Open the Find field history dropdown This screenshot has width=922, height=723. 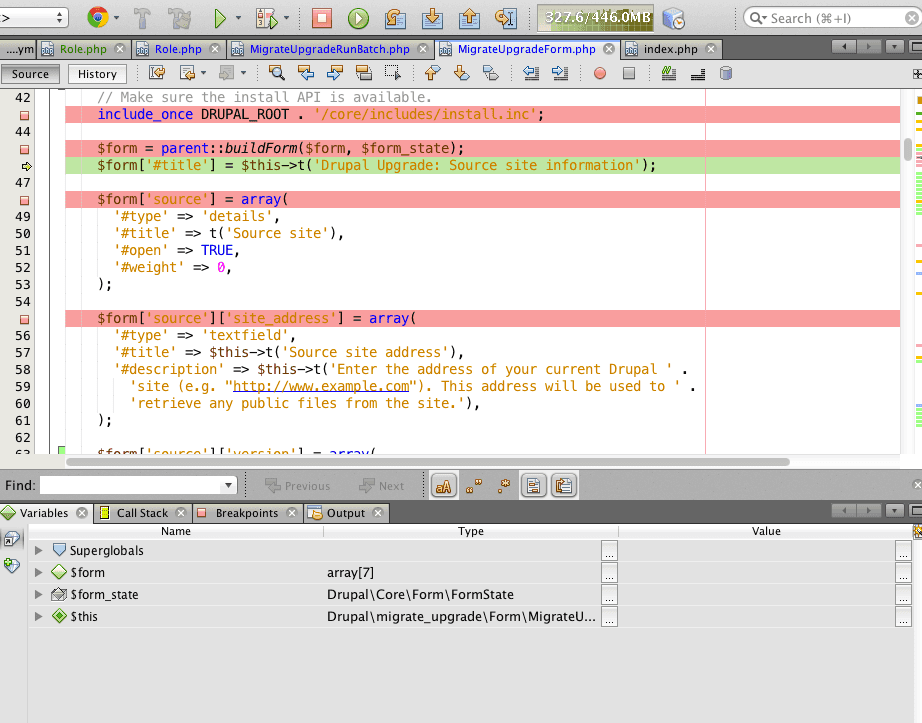tap(228, 486)
